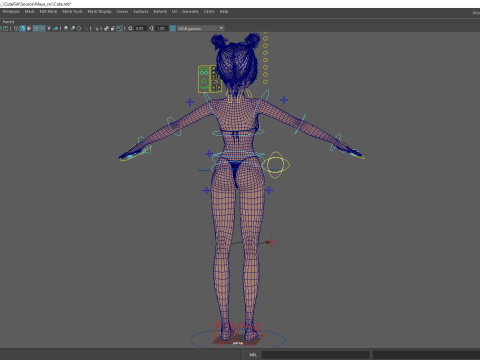Enable wireframe shading icon

16,28
